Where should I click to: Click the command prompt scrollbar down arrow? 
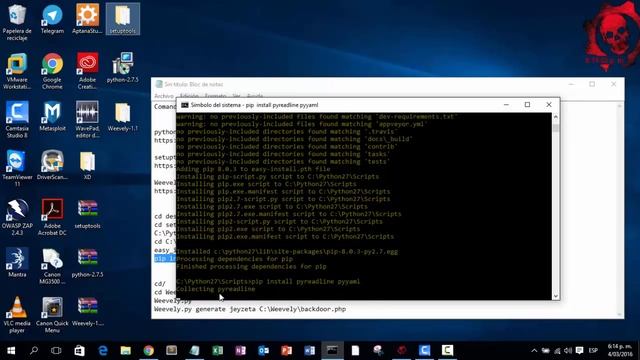pos(556,296)
